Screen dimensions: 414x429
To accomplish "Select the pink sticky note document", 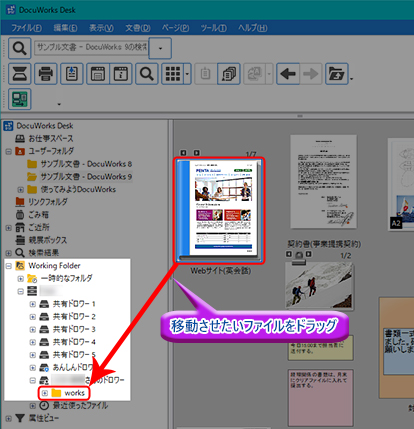I will click(320, 397).
